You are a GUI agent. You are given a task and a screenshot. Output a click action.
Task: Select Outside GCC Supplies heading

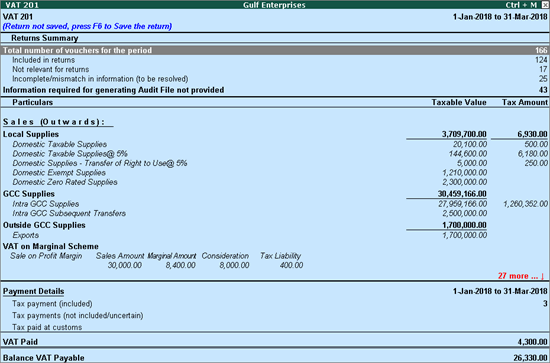(44, 225)
